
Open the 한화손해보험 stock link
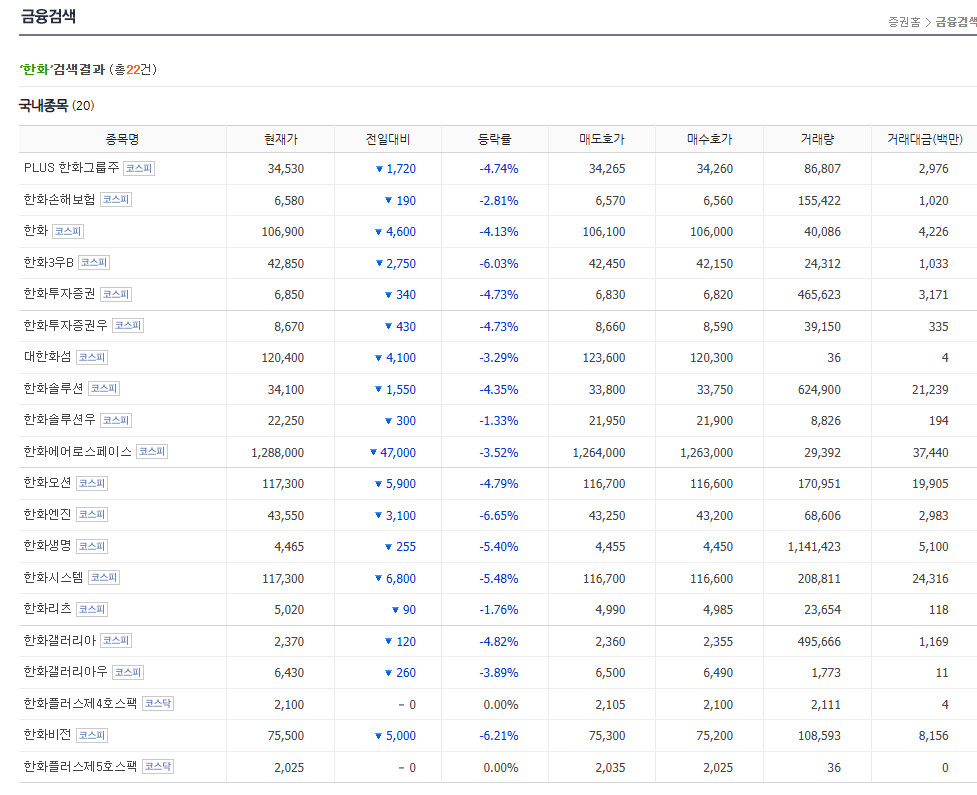pyautogui.click(x=59, y=199)
